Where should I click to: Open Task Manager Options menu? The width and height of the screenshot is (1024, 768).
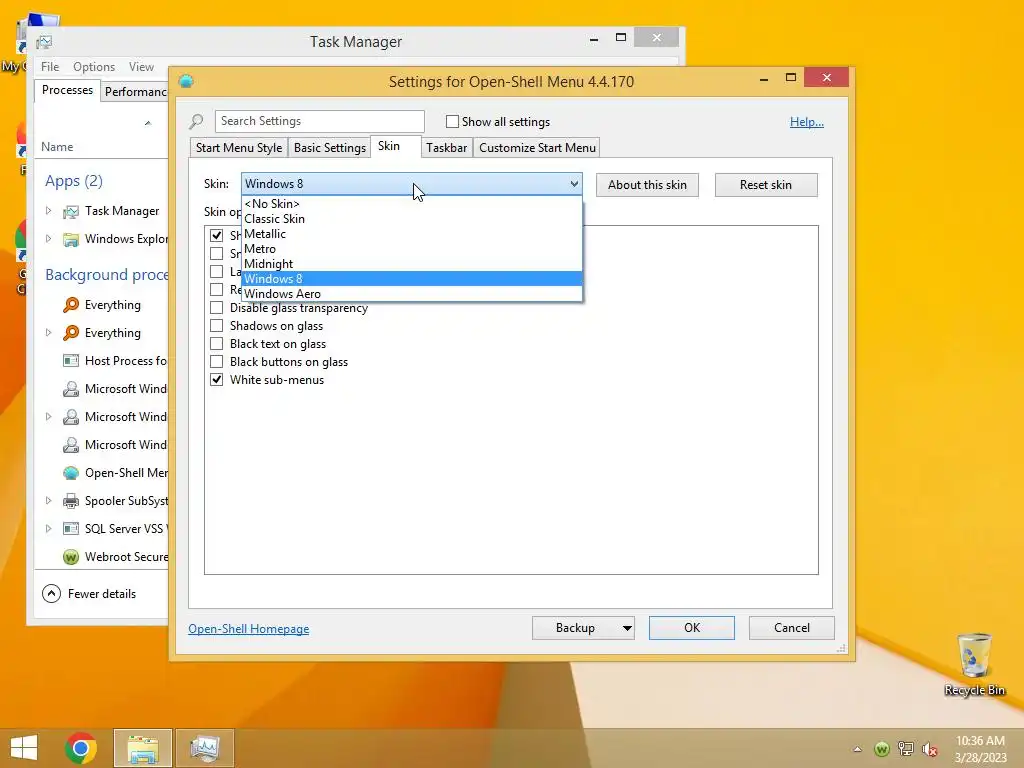94,67
